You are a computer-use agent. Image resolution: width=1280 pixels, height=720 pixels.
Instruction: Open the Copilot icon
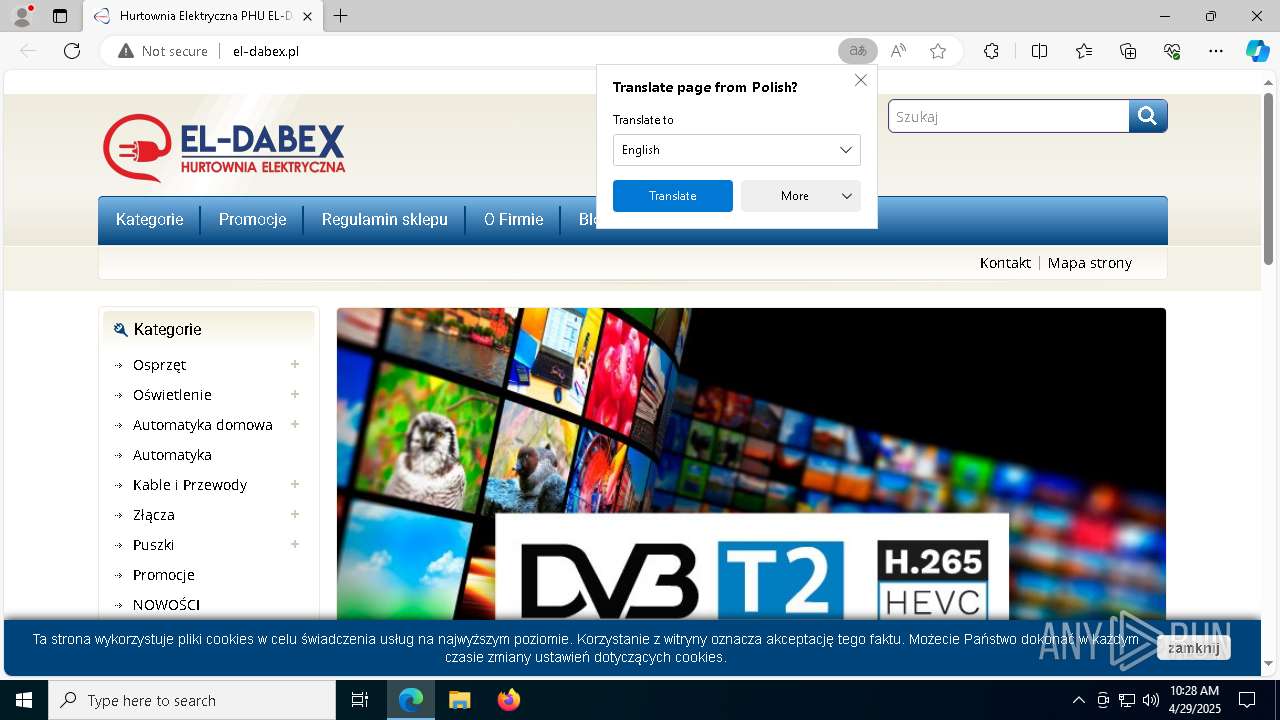[1257, 51]
